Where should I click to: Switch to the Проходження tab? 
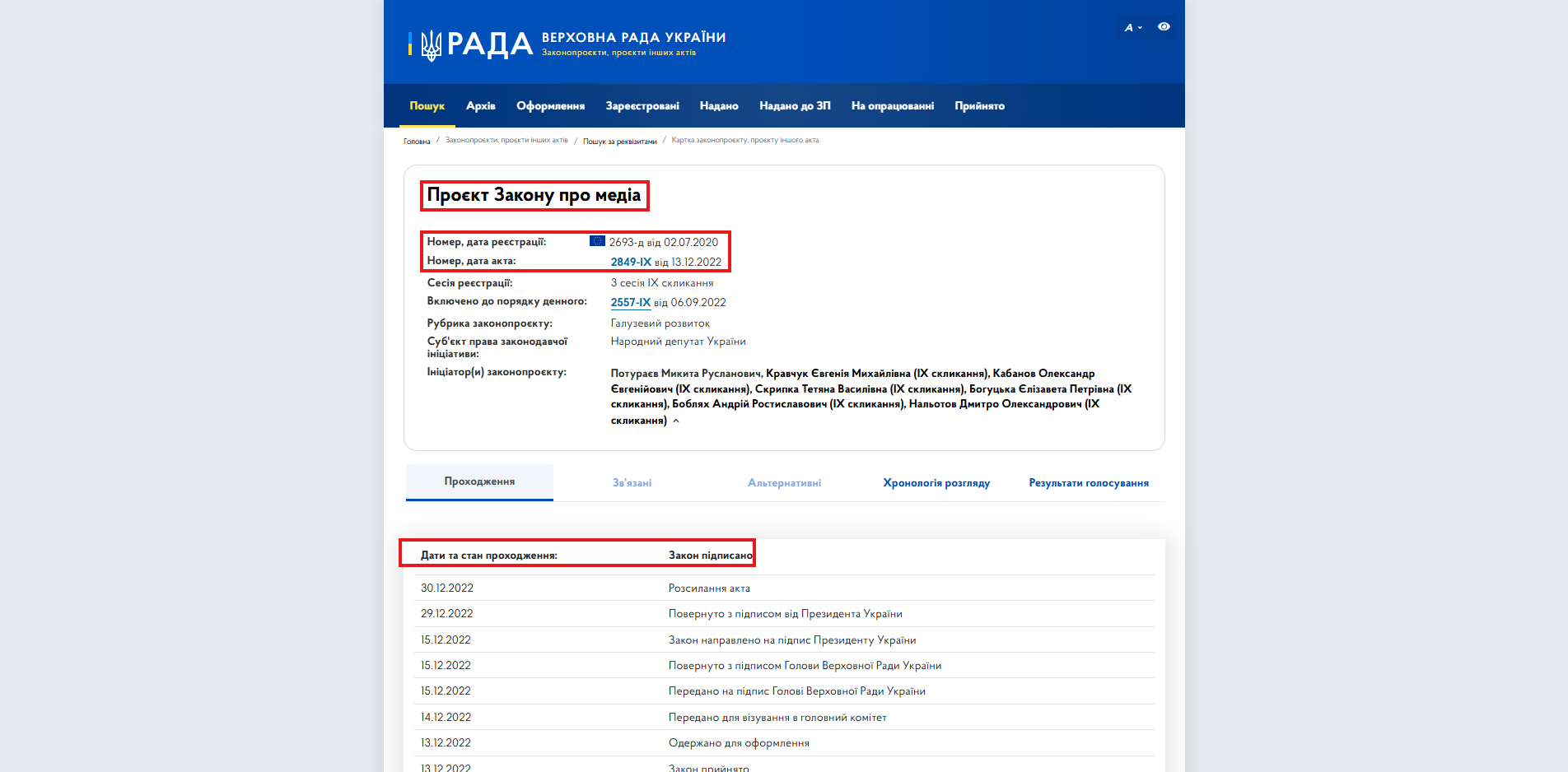pyautogui.click(x=479, y=481)
